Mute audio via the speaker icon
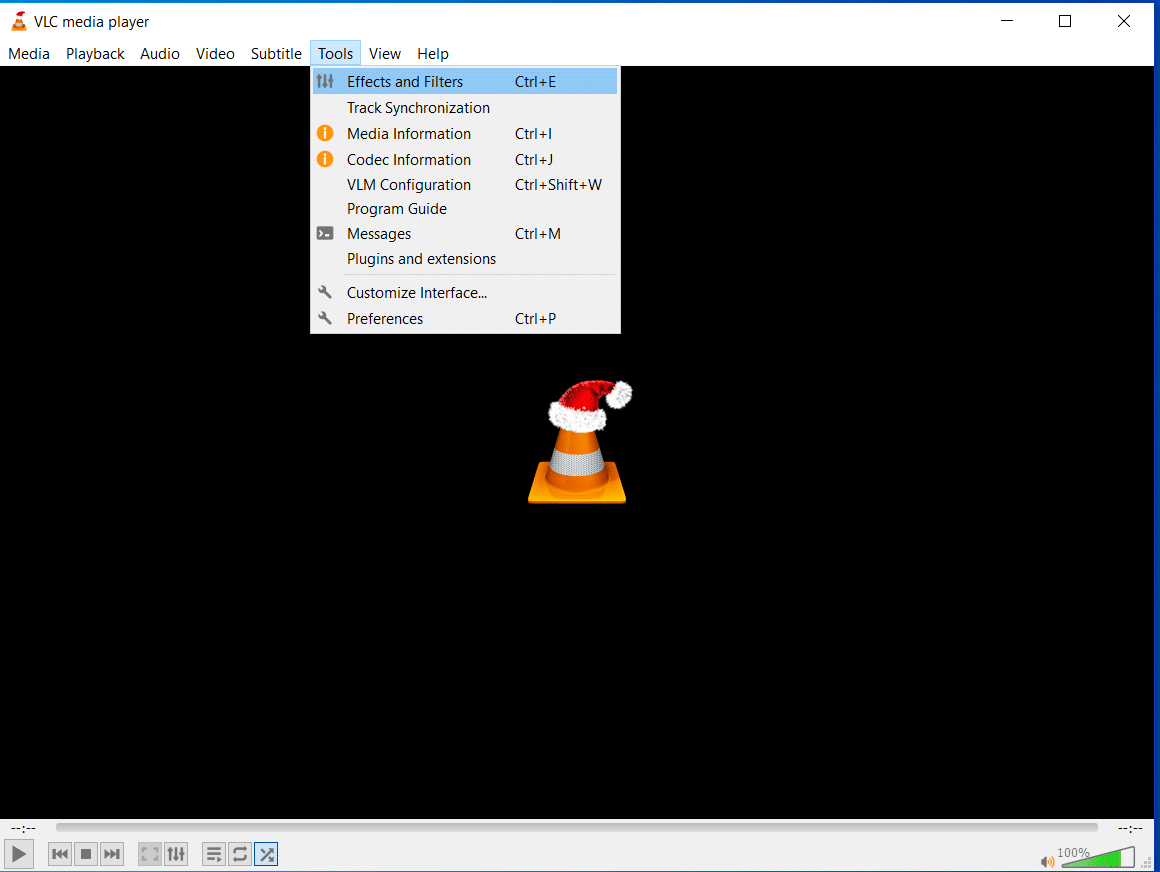Screen dimensions: 1160x872 point(1047,861)
